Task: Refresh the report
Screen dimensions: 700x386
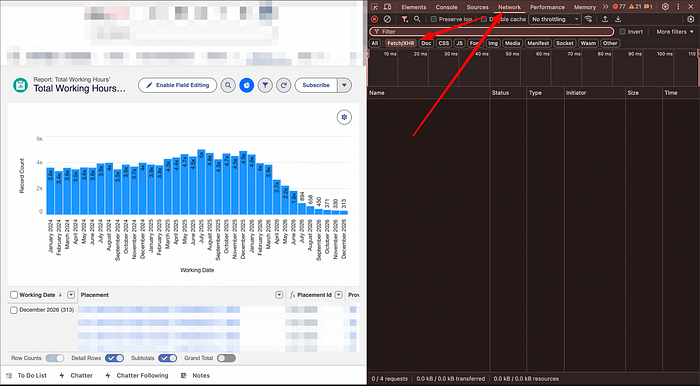Action: tap(283, 85)
